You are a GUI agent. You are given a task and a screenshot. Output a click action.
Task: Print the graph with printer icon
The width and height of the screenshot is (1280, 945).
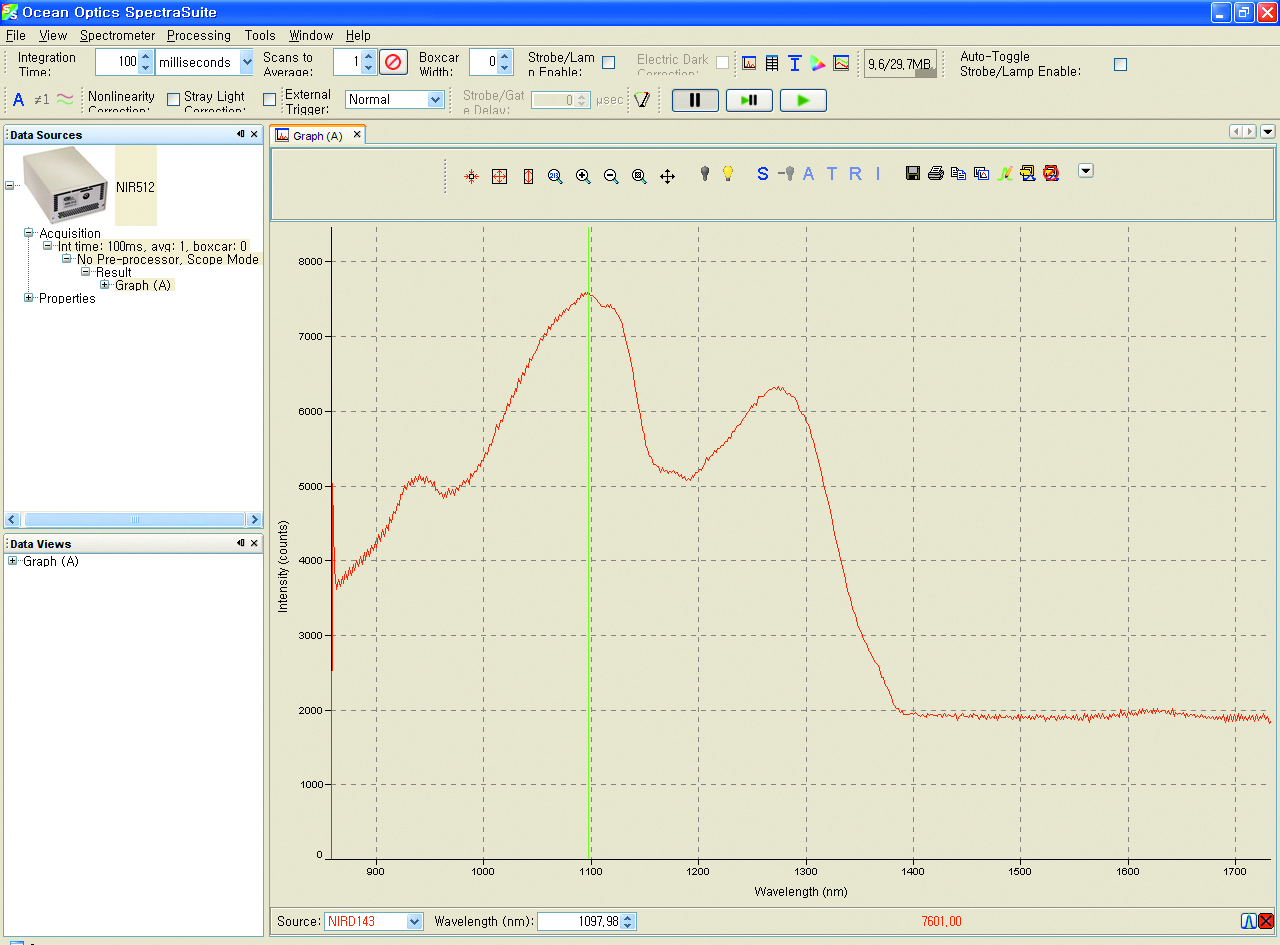tap(935, 173)
